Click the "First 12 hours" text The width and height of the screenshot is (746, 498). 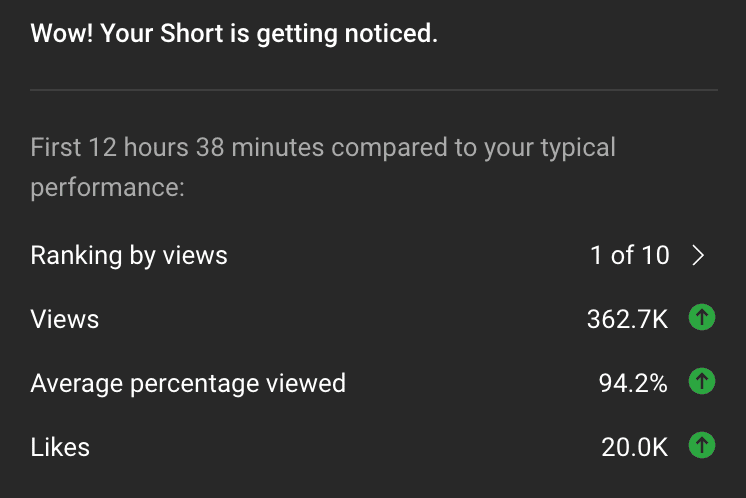tap(110, 147)
